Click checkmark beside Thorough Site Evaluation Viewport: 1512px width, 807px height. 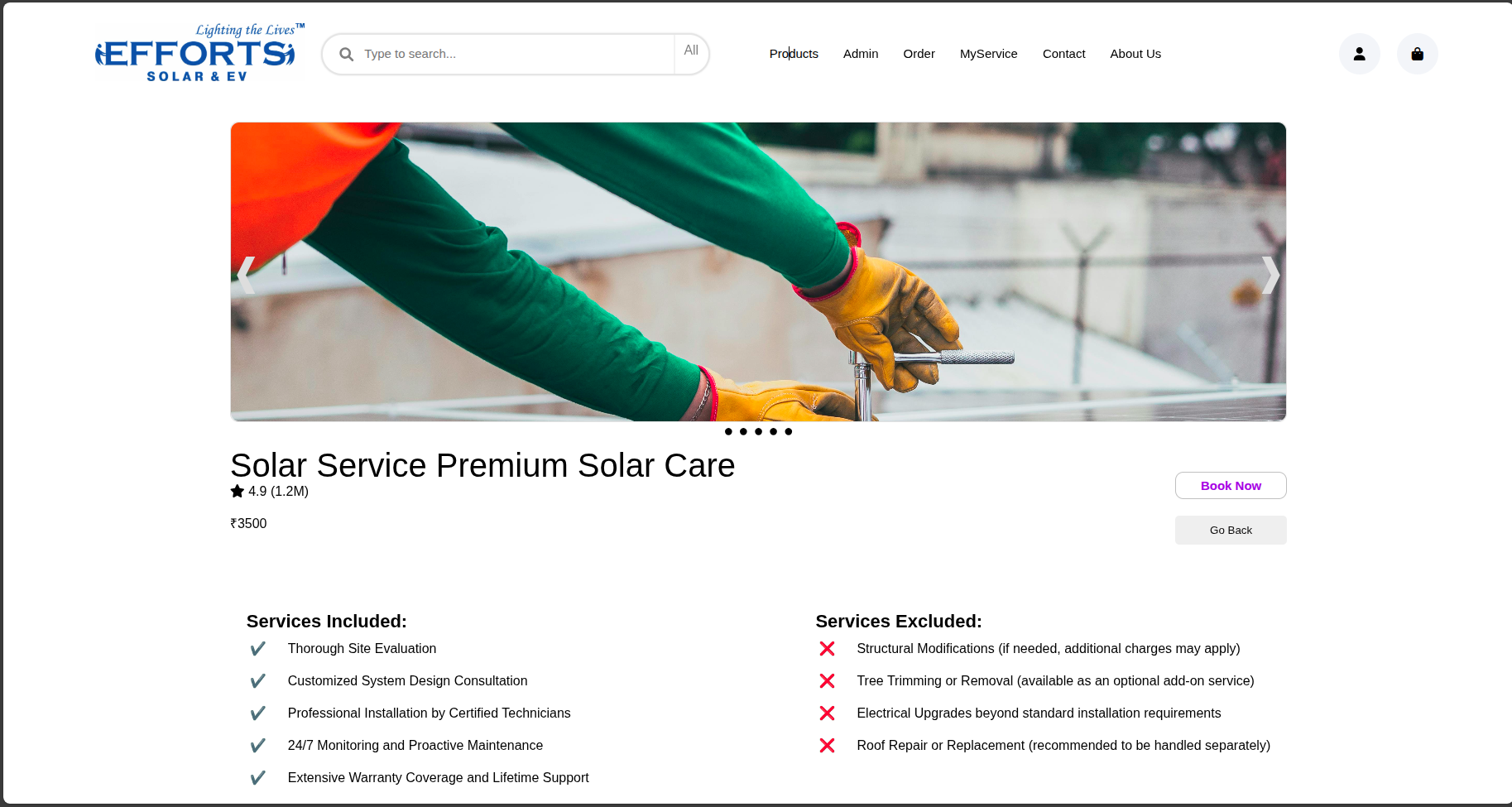click(x=257, y=649)
